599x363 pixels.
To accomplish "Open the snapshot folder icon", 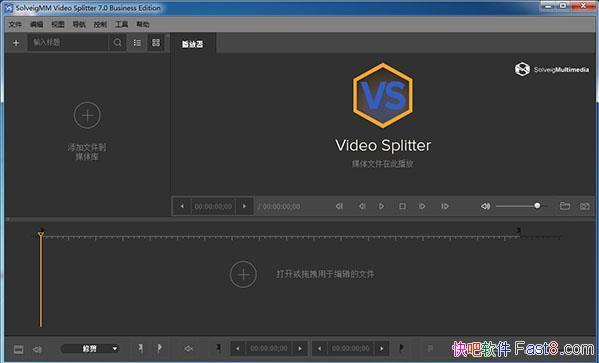I will pyautogui.click(x=565, y=206).
